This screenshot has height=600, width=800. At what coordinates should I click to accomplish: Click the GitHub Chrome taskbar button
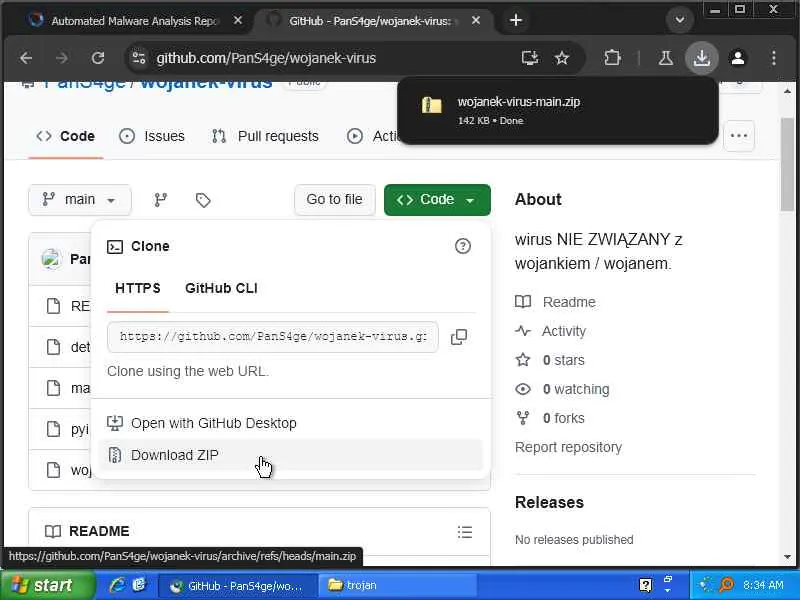238,585
